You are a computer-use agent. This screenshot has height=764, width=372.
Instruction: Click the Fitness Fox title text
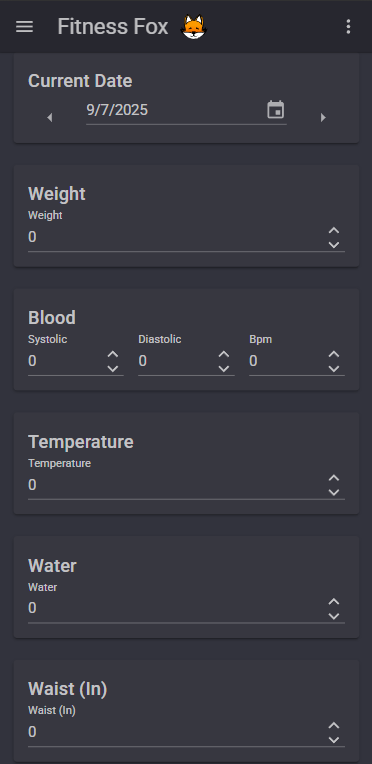113,27
